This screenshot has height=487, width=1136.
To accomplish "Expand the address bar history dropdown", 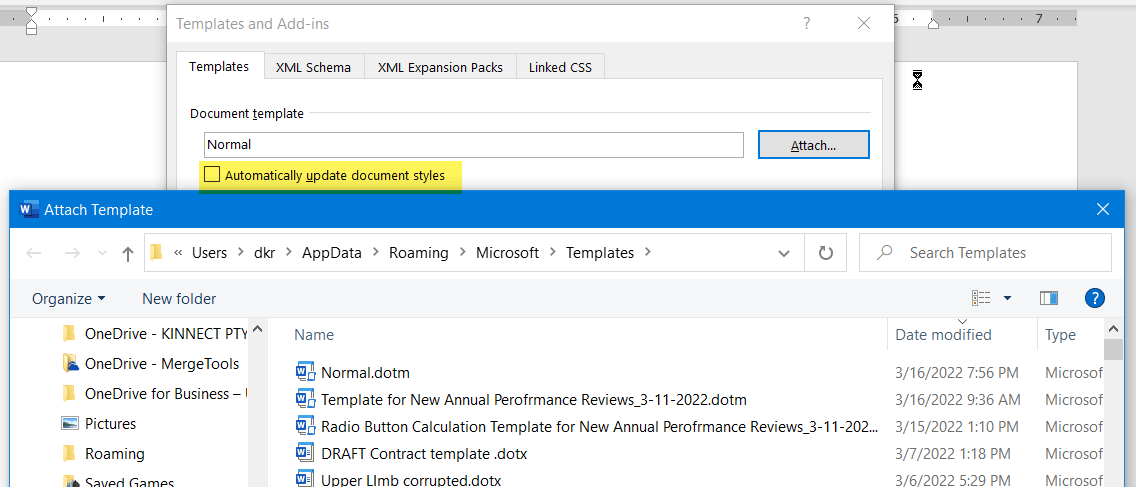I will [783, 253].
